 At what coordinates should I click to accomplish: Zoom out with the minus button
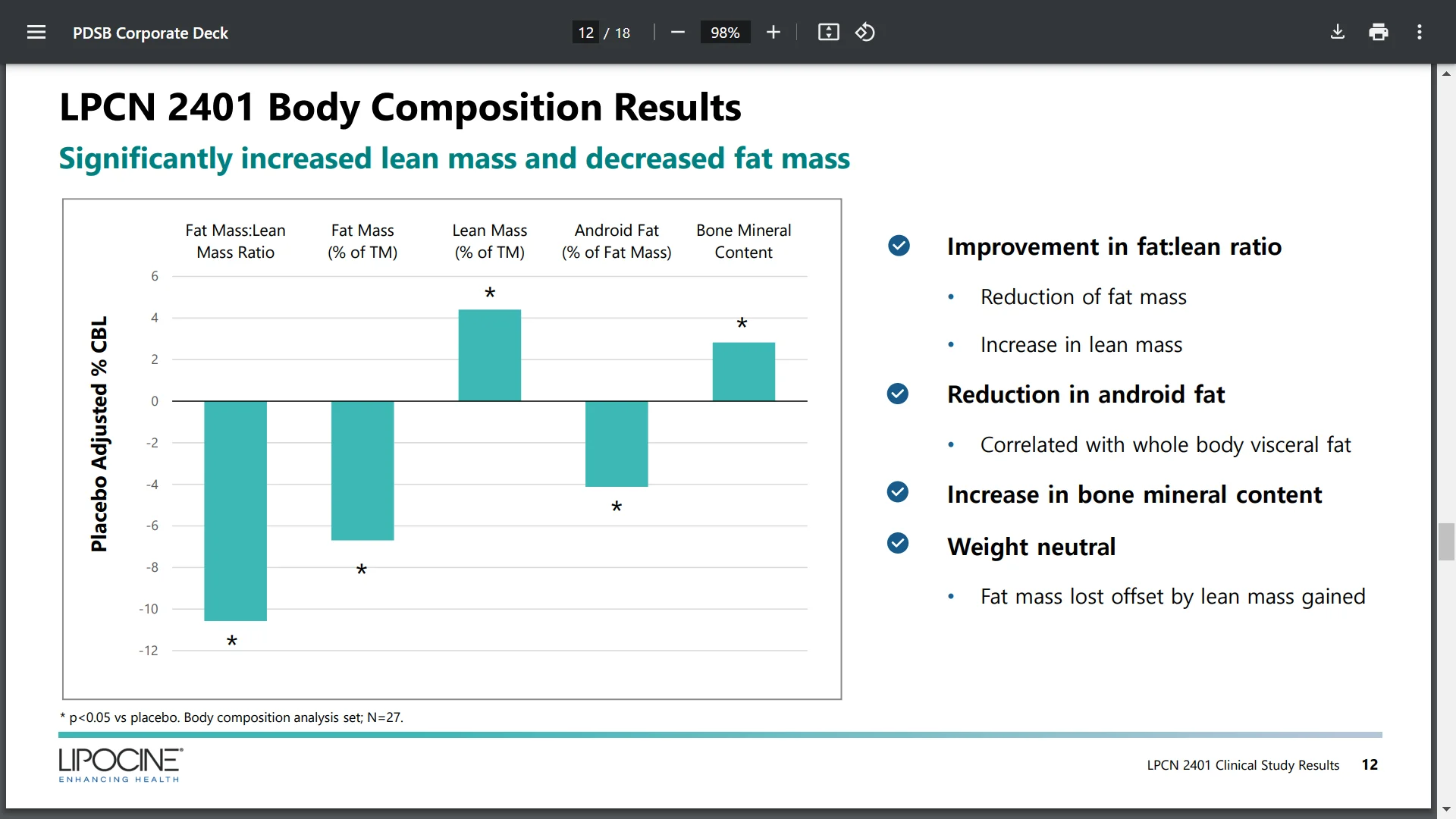point(678,32)
